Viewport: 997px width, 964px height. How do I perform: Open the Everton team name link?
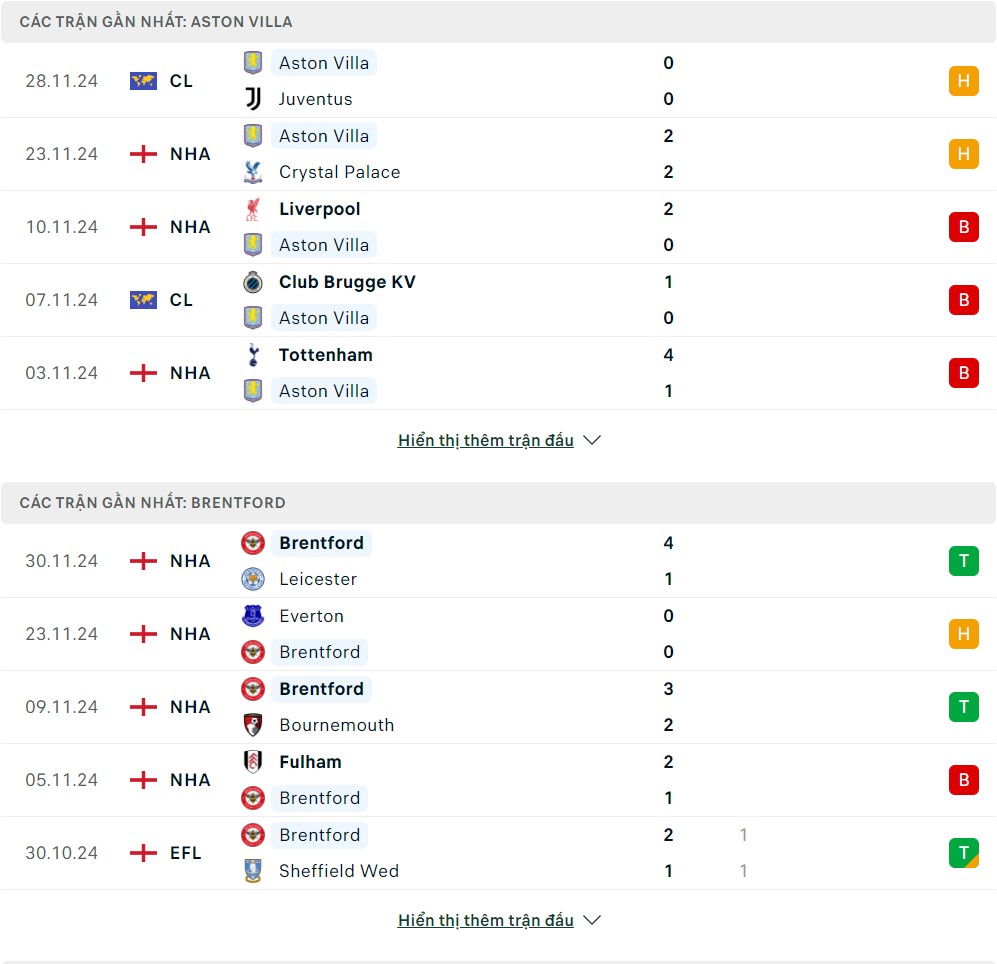[311, 616]
